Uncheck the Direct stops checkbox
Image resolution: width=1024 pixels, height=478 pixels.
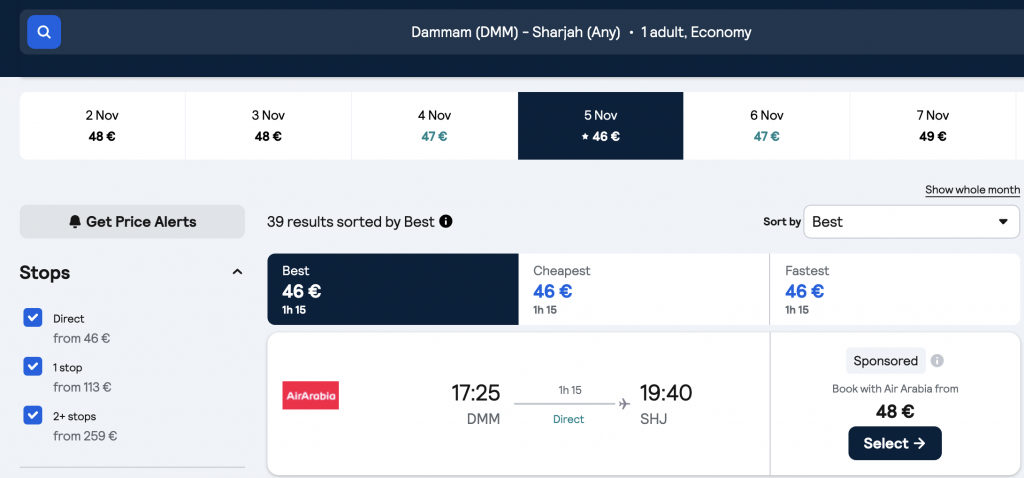33,318
